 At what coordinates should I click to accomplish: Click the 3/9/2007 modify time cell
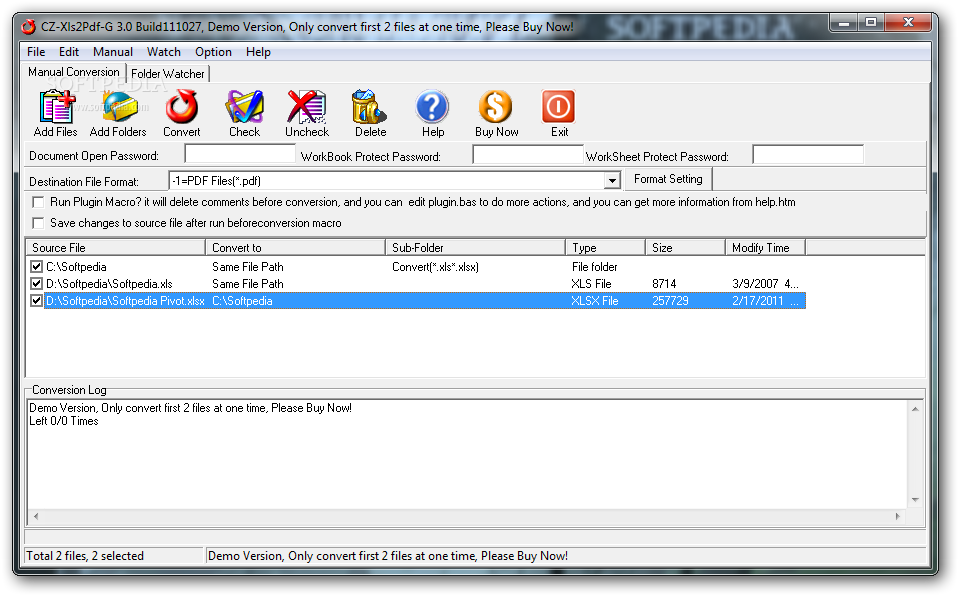pos(765,284)
